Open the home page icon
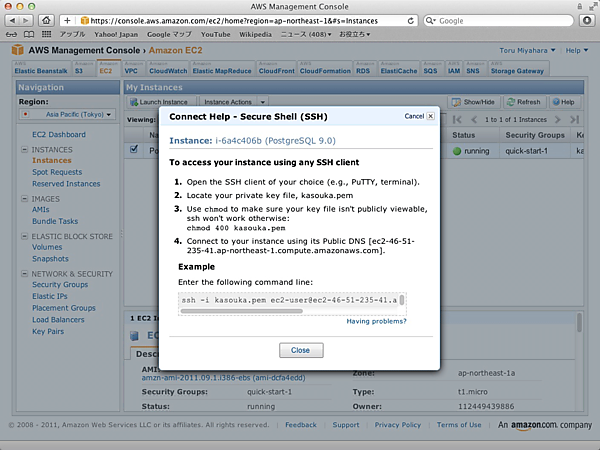The image size is (600, 450). tap(46, 21)
